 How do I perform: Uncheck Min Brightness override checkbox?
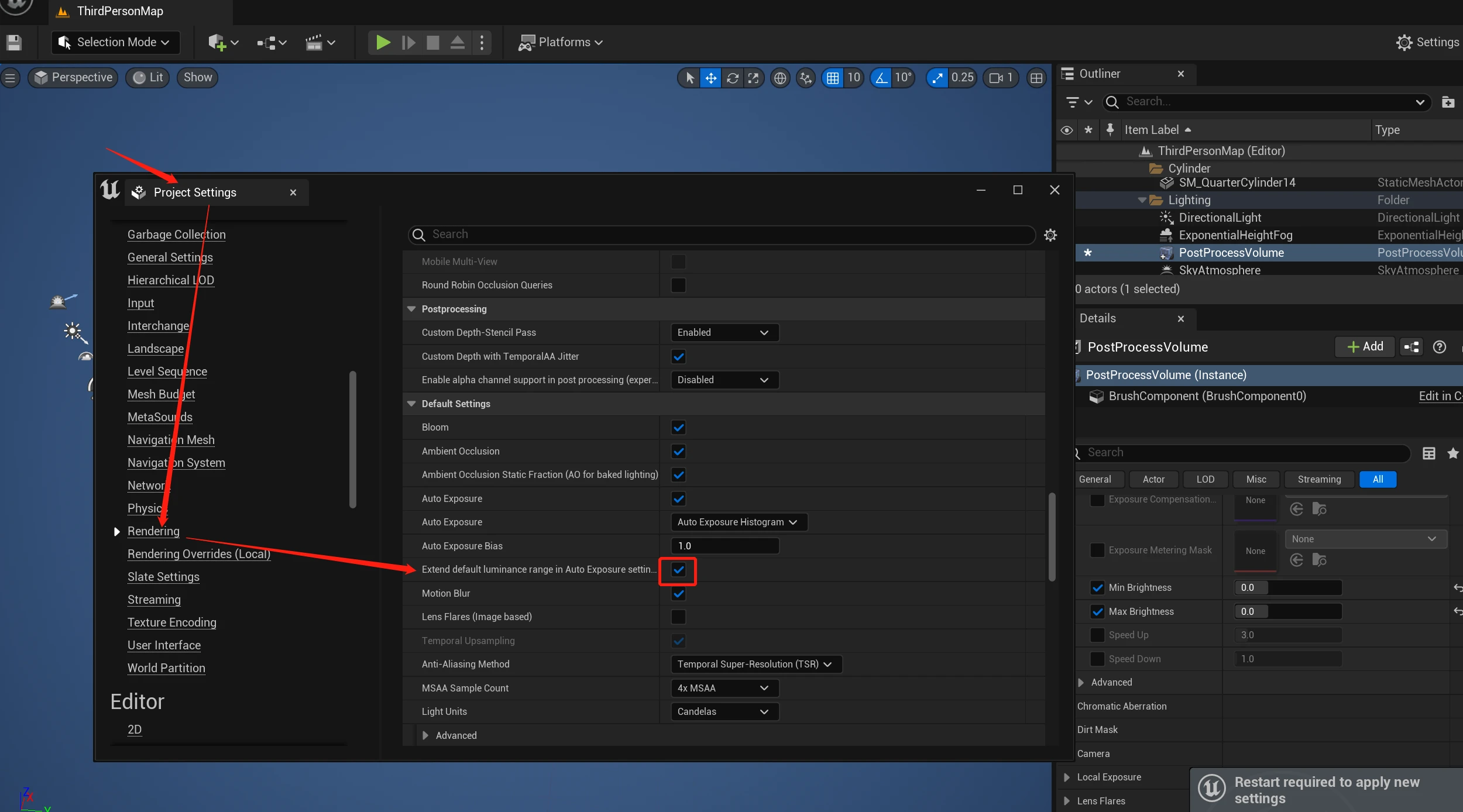tap(1097, 588)
